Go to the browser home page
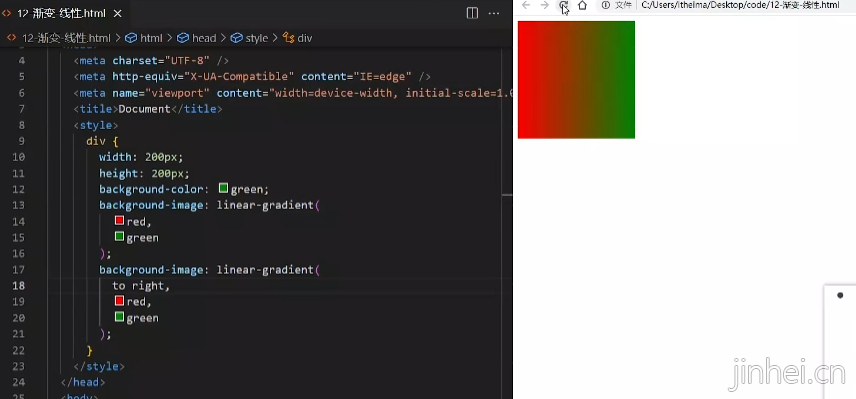Image resolution: width=856 pixels, height=399 pixels. click(582, 5)
